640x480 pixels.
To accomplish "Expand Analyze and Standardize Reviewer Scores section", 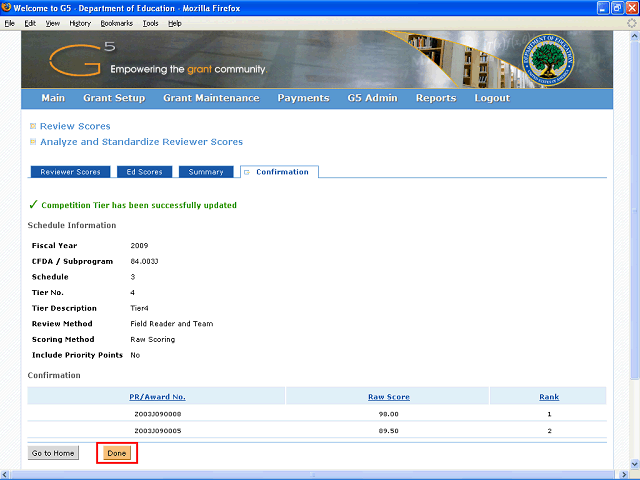I will (x=33, y=142).
